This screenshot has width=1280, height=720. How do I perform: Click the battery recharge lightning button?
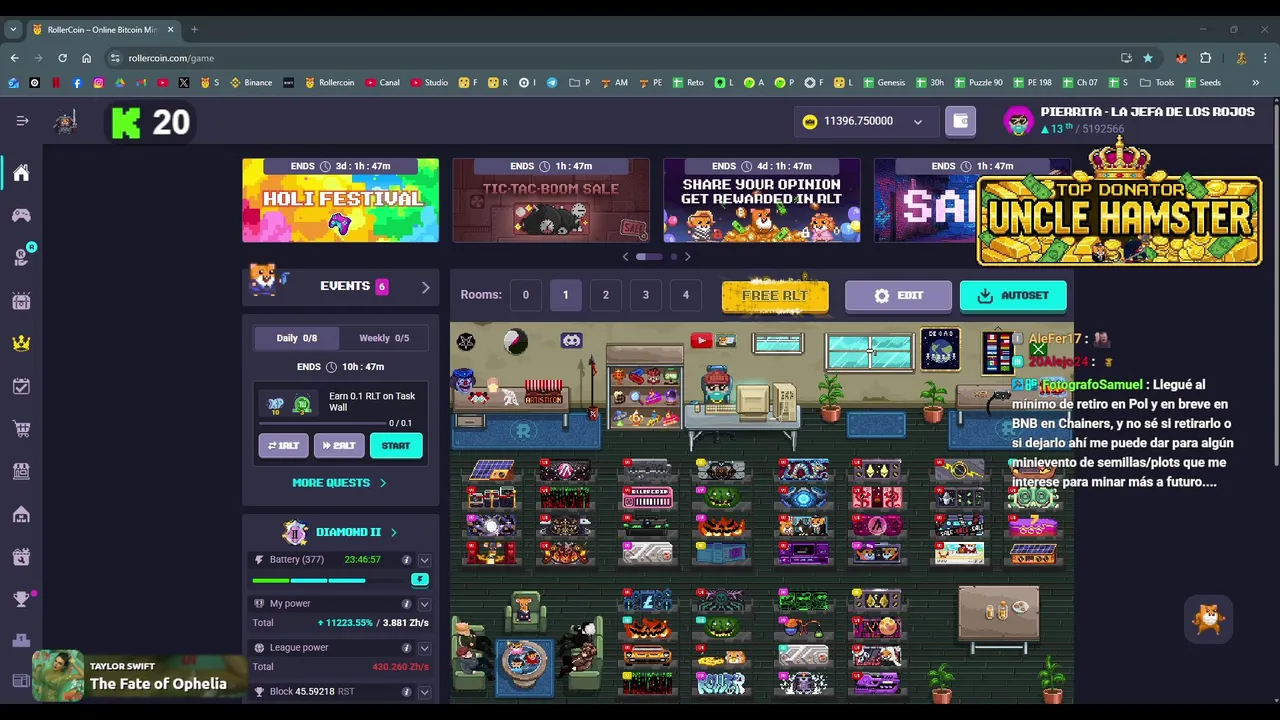(420, 579)
